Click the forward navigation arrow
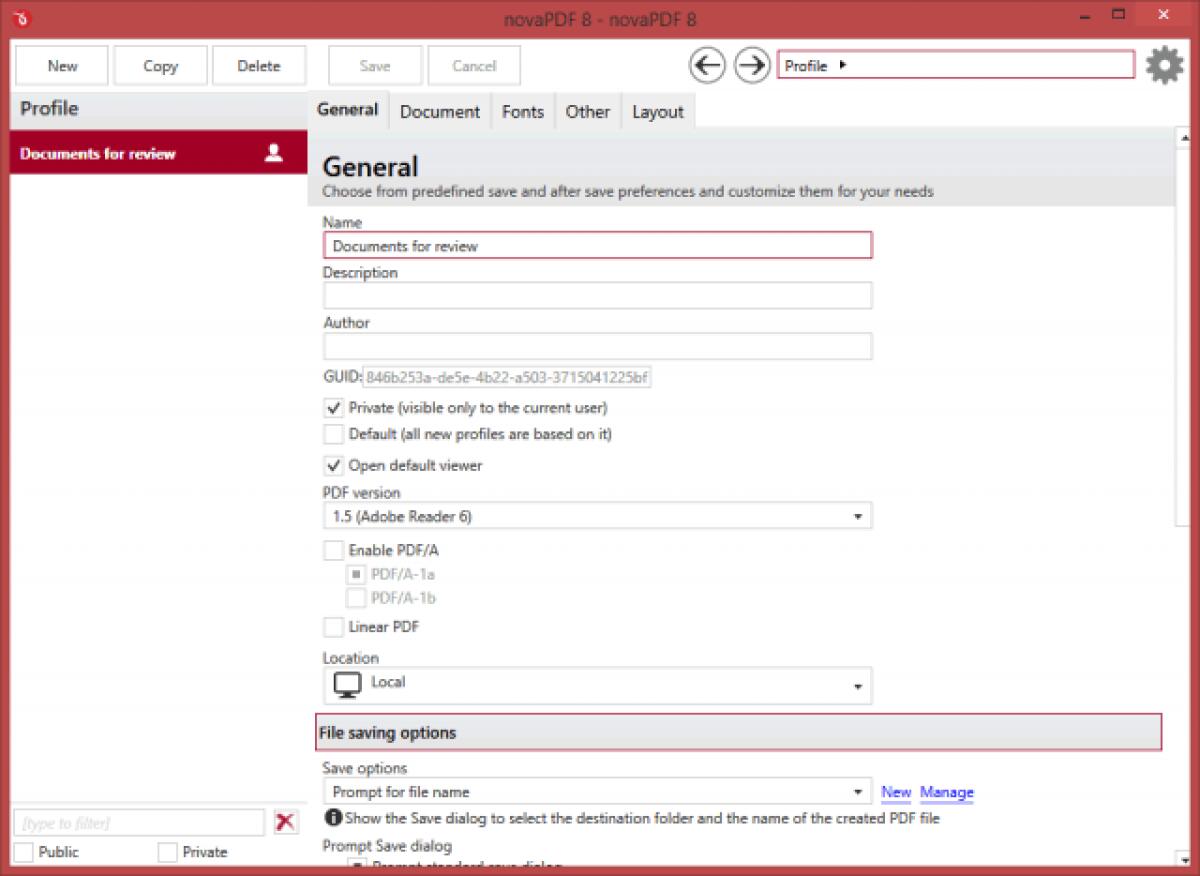The height and width of the screenshot is (876, 1200). coord(752,65)
